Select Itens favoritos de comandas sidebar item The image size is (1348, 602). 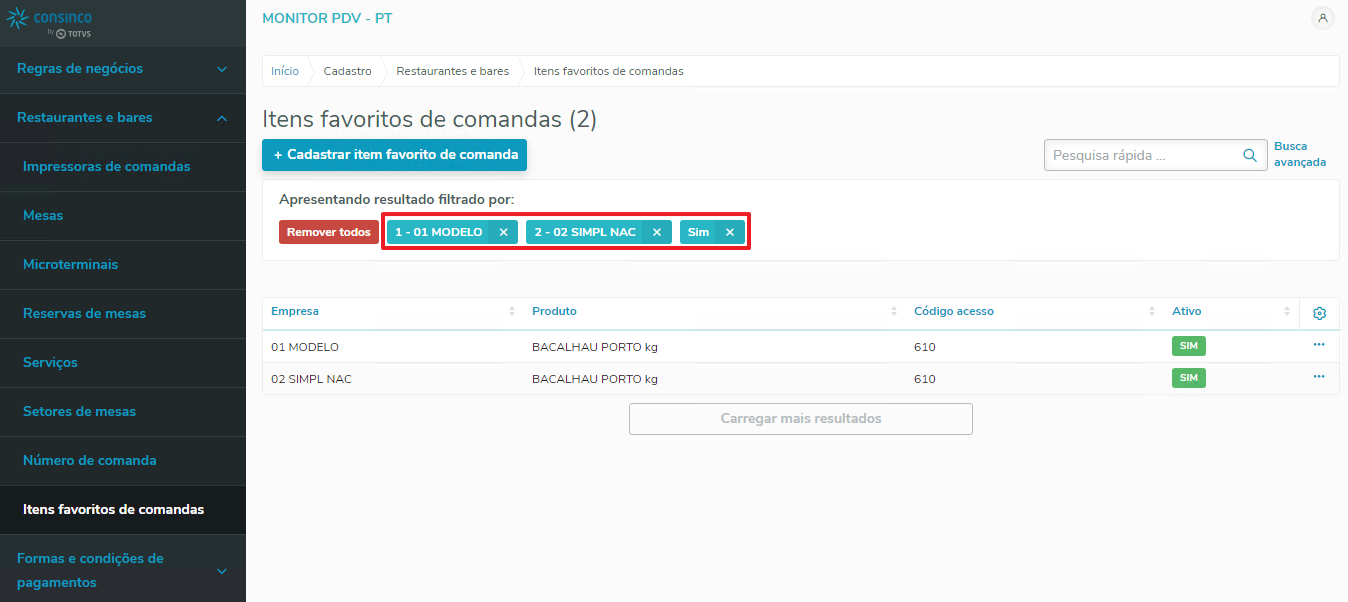coord(123,510)
